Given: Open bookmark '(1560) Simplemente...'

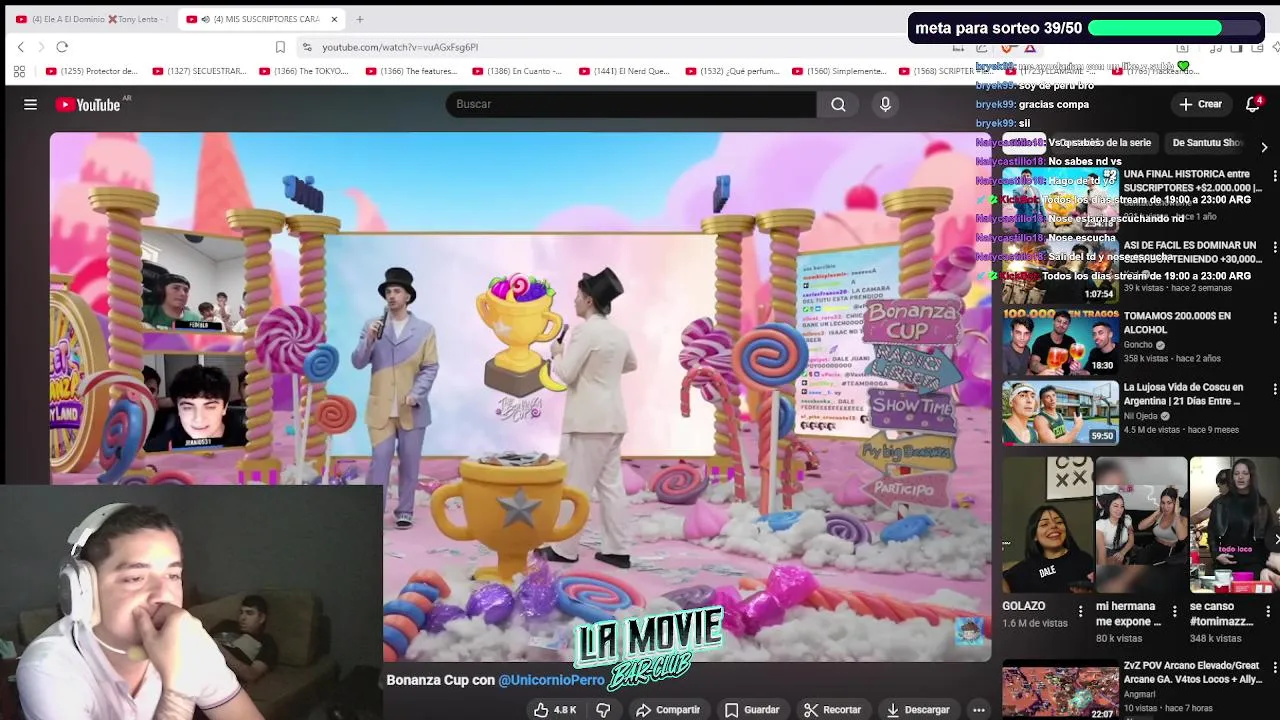Looking at the screenshot, I should [839, 71].
